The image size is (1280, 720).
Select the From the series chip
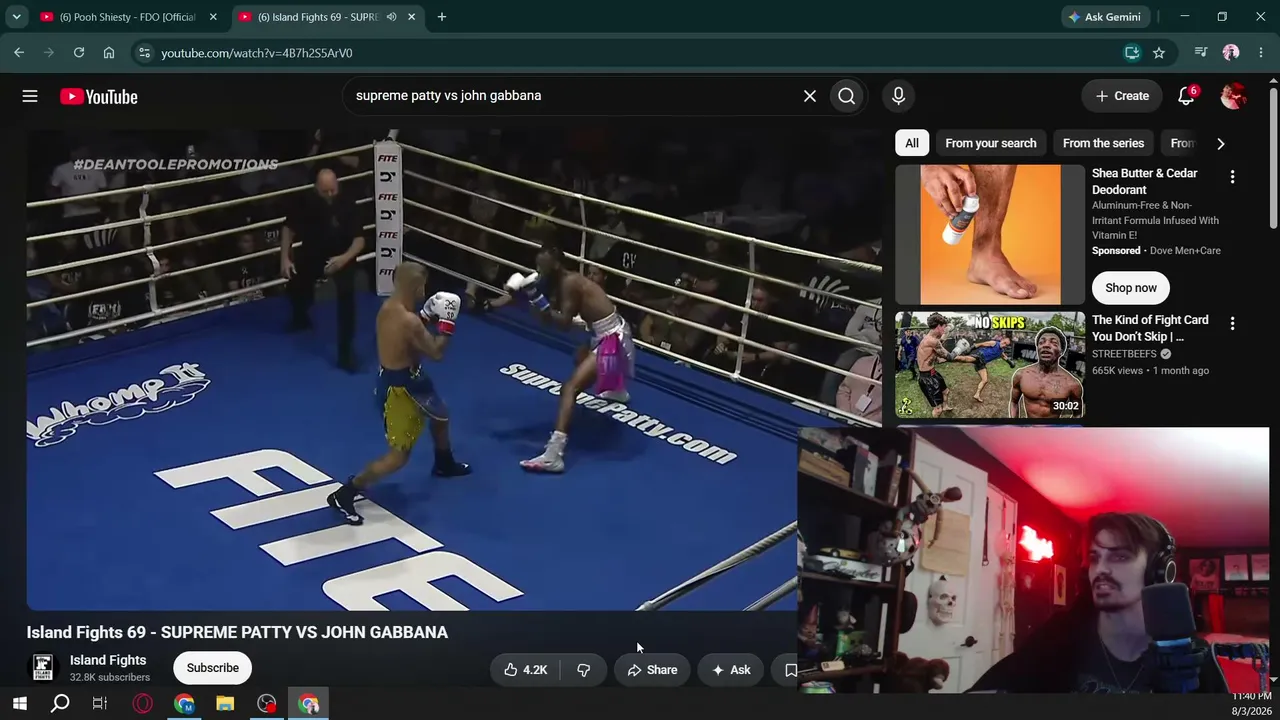pyautogui.click(x=1103, y=143)
